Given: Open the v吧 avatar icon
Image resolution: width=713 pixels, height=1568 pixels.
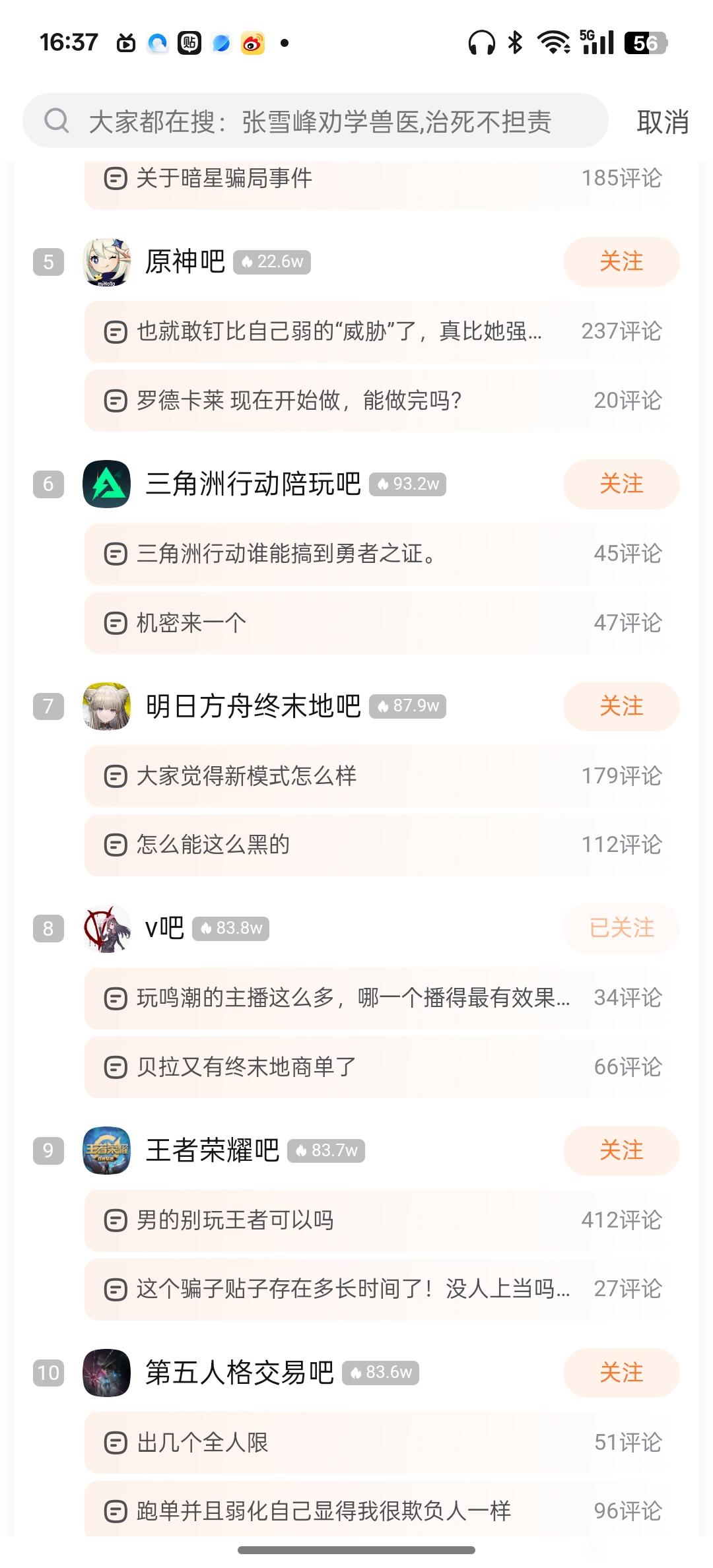Looking at the screenshot, I should [106, 929].
